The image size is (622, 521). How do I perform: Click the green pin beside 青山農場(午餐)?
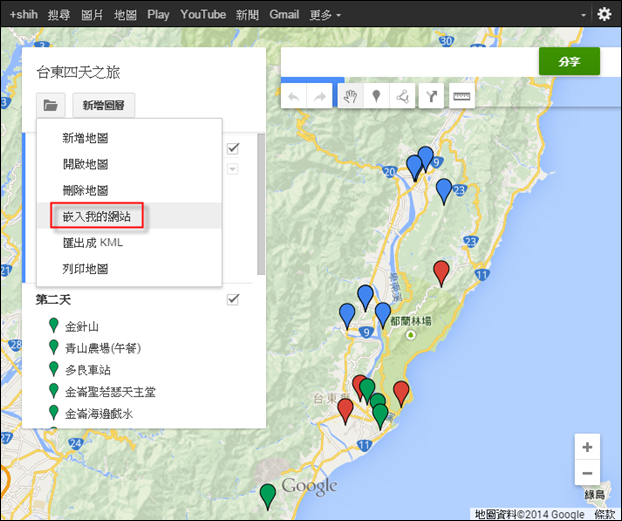click(x=54, y=347)
